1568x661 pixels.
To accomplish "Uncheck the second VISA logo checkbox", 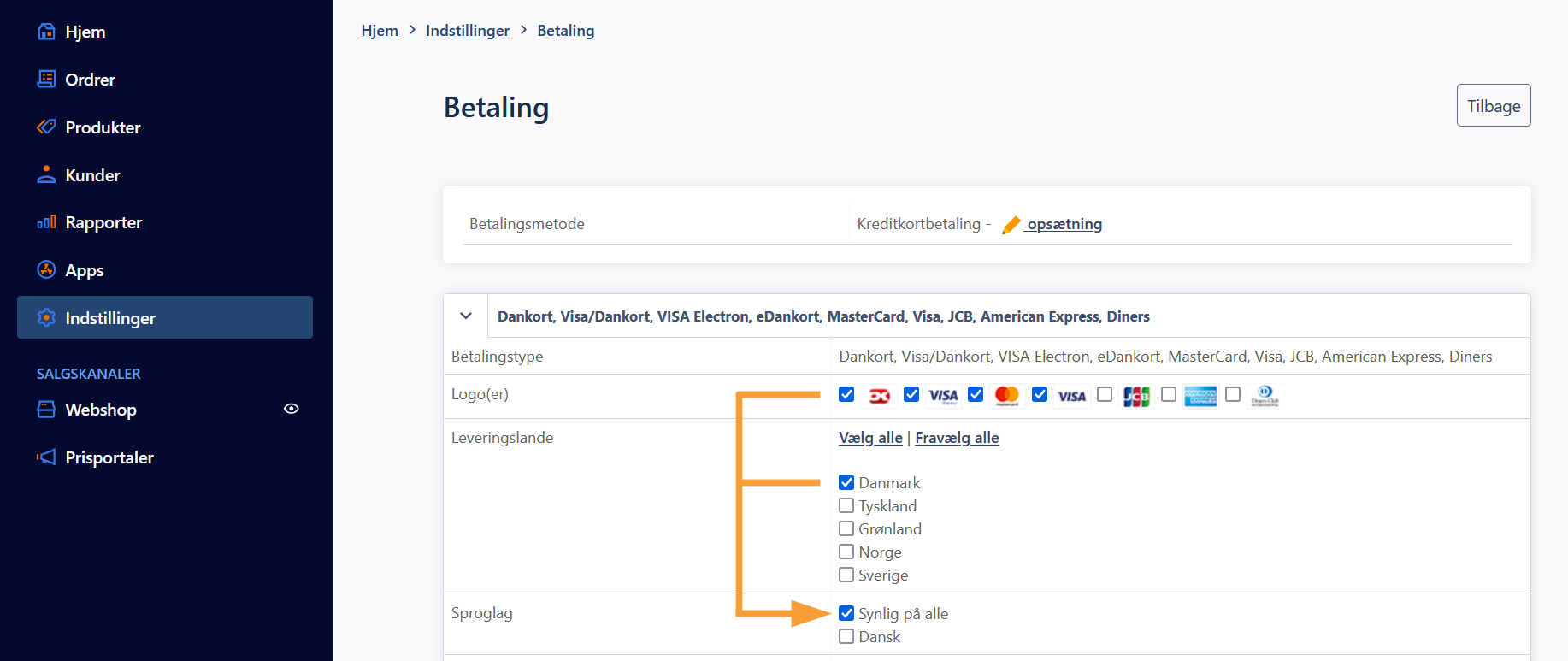I will point(1040,394).
